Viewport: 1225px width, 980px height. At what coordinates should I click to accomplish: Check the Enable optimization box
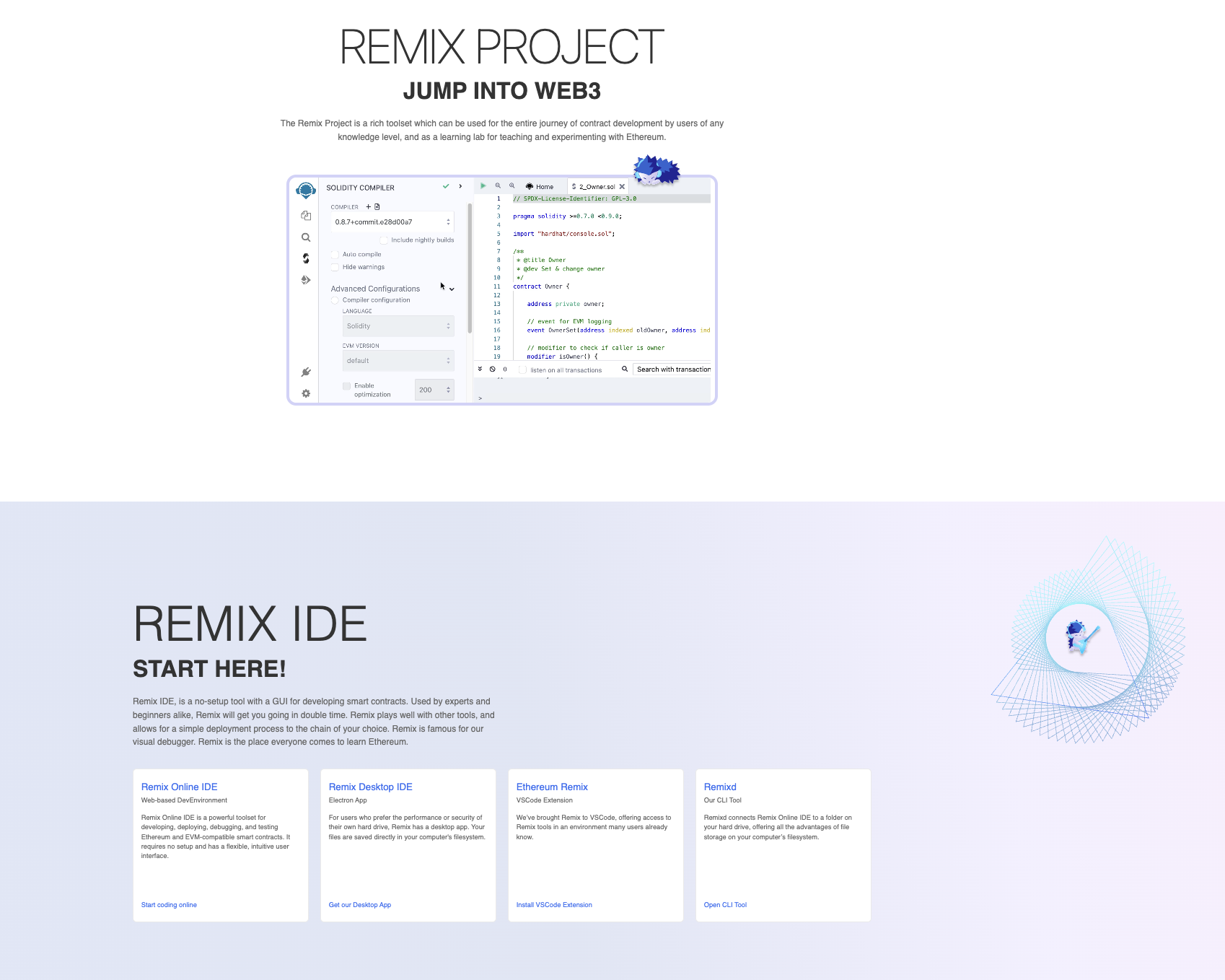pyautogui.click(x=346, y=386)
